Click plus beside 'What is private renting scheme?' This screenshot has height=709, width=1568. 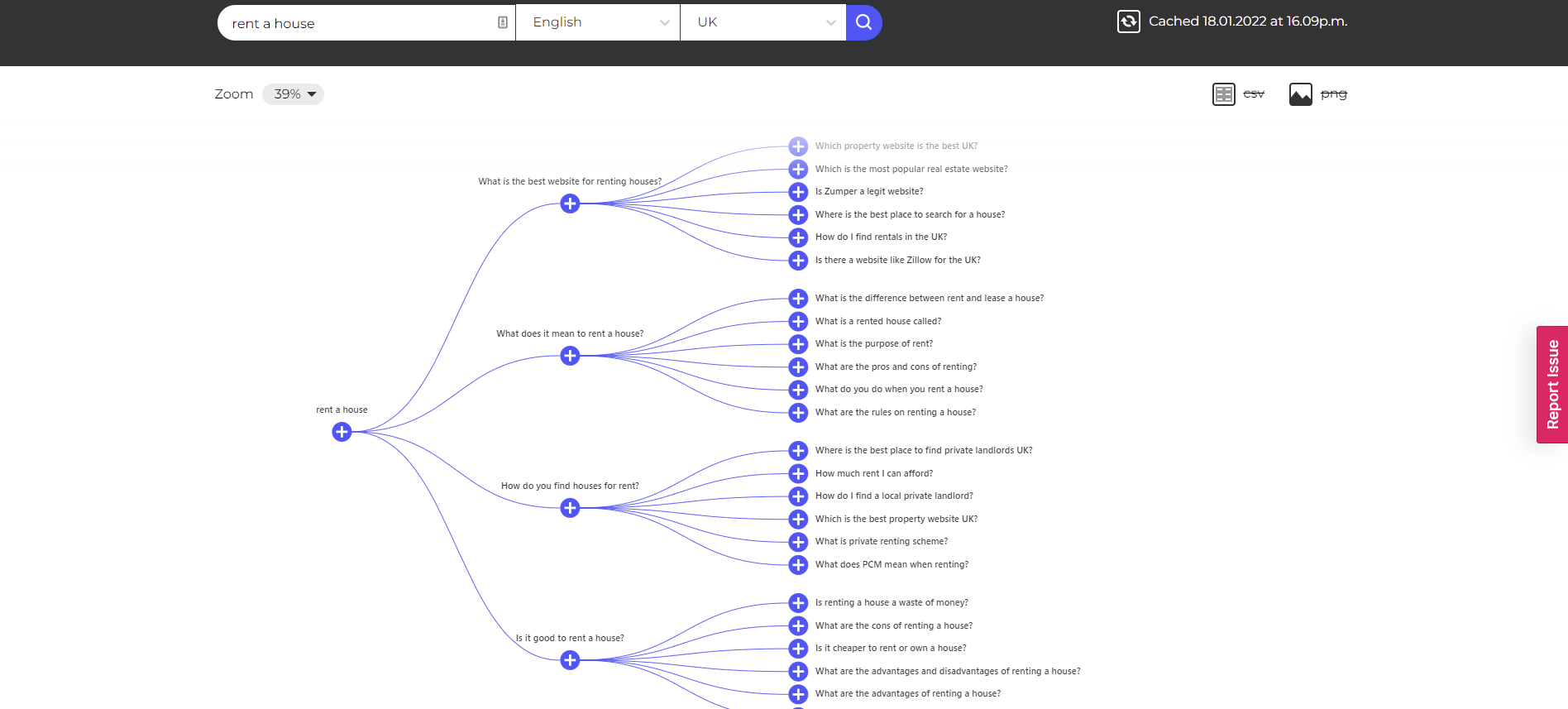click(798, 542)
